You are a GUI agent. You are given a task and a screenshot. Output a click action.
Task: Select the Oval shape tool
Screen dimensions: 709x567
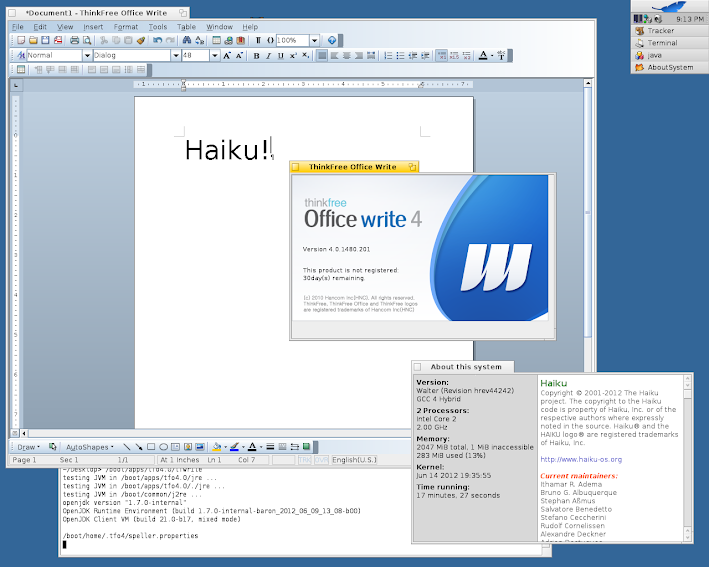(163, 447)
